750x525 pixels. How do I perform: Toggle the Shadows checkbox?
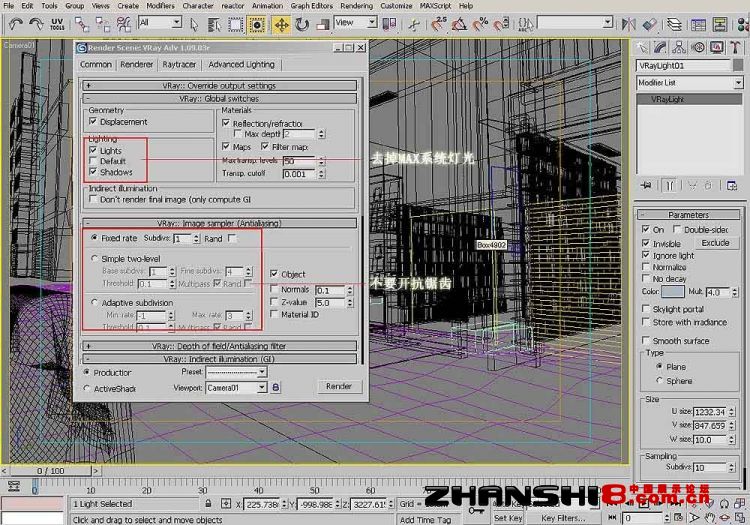pos(93,172)
